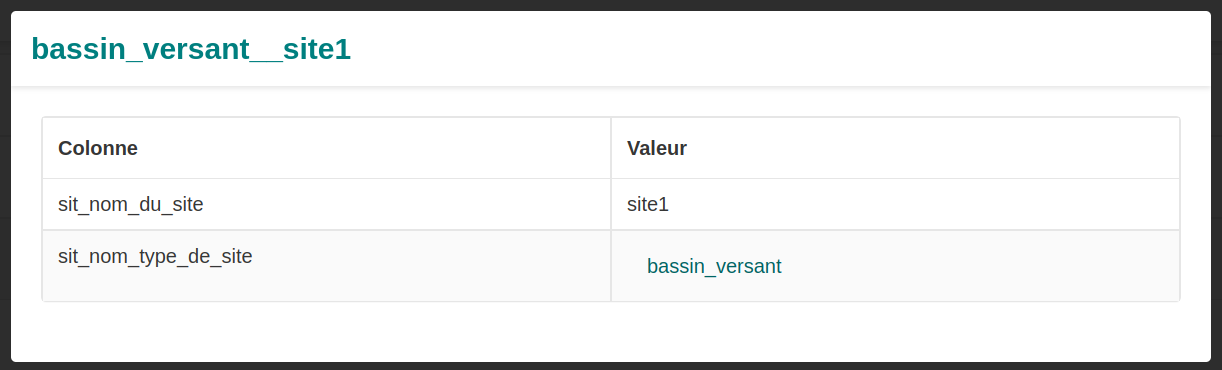
Task: Dismiss the modal via dark backdrop above it
Action: click(611, 5)
